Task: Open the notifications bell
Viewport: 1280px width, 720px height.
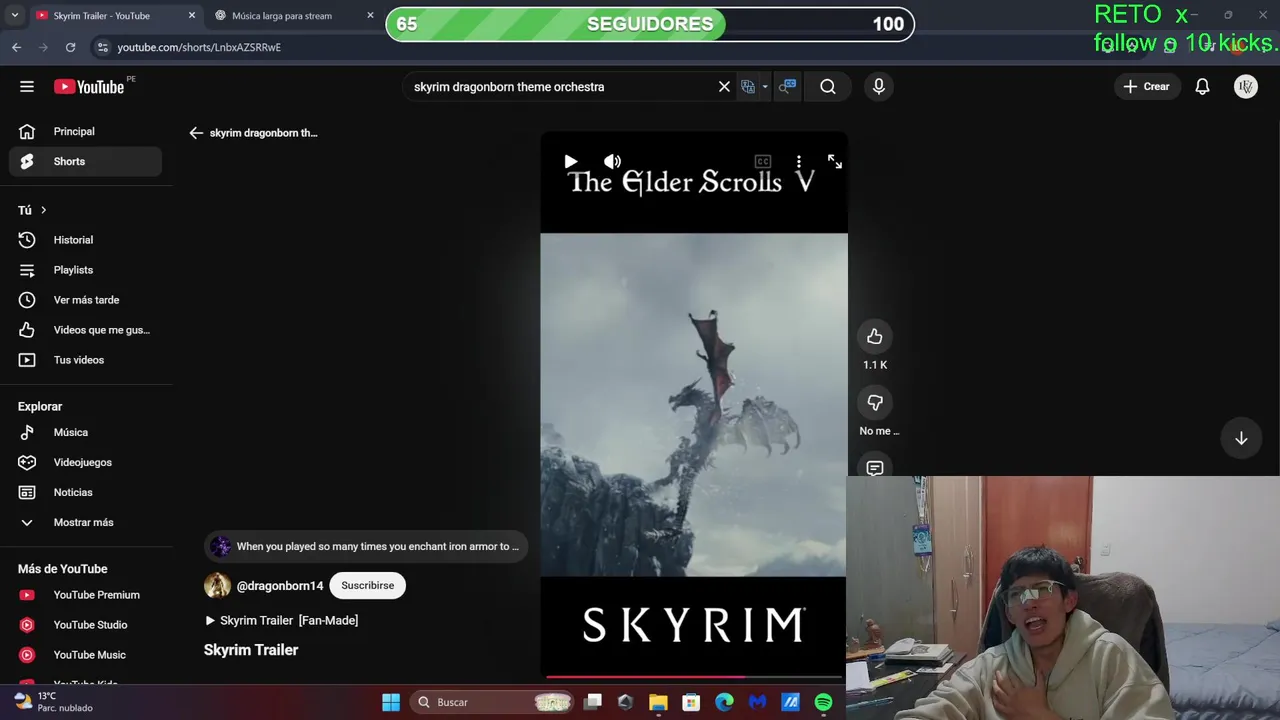Action: click(1202, 87)
